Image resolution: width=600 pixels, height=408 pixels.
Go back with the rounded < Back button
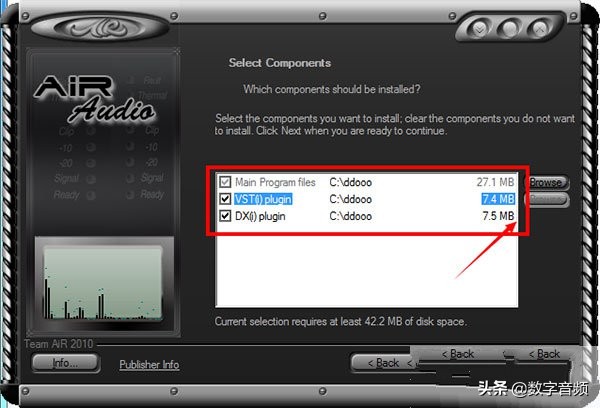point(383,363)
